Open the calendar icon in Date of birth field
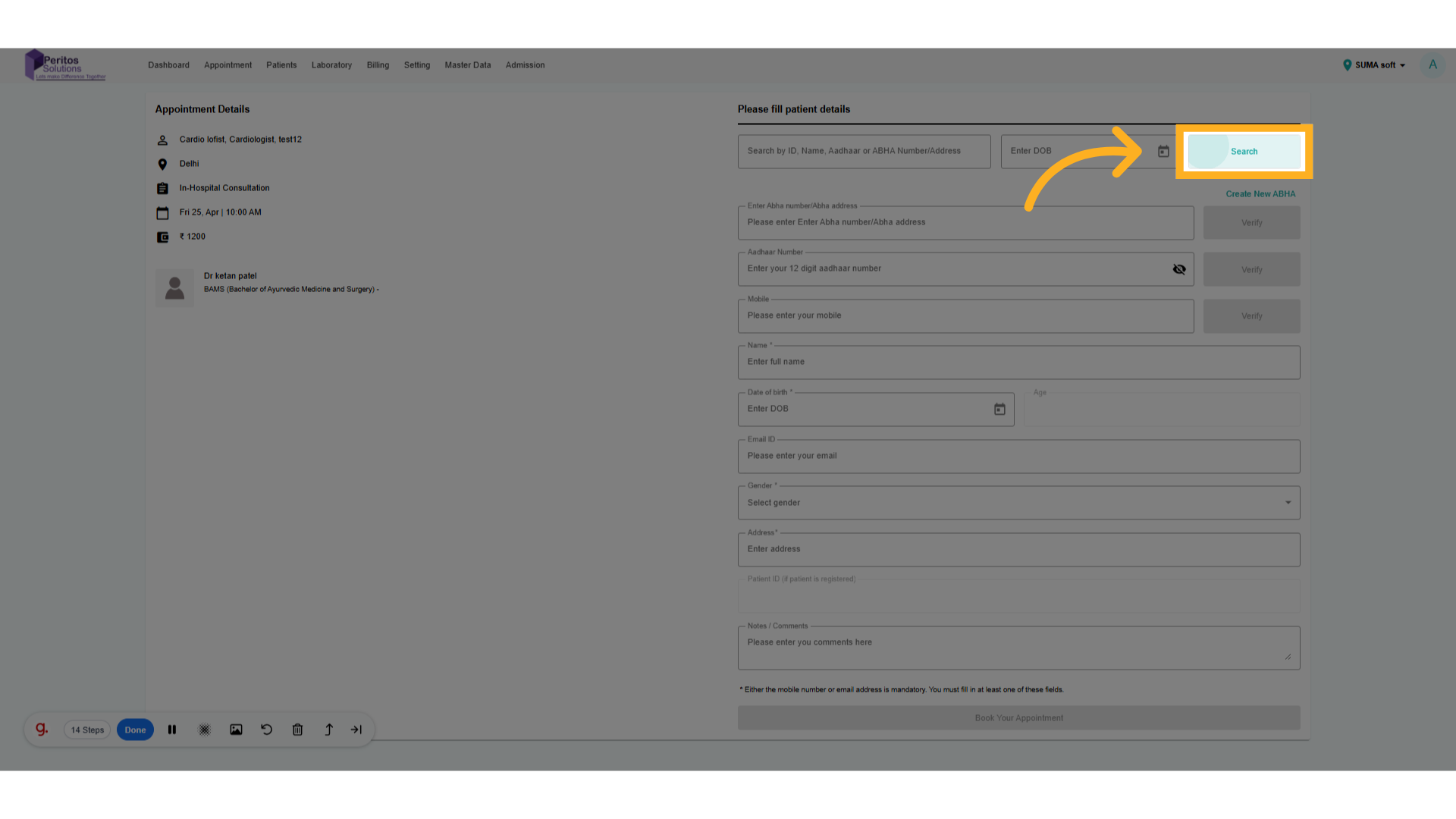Screen dimensions: 1456x819 coord(999,409)
